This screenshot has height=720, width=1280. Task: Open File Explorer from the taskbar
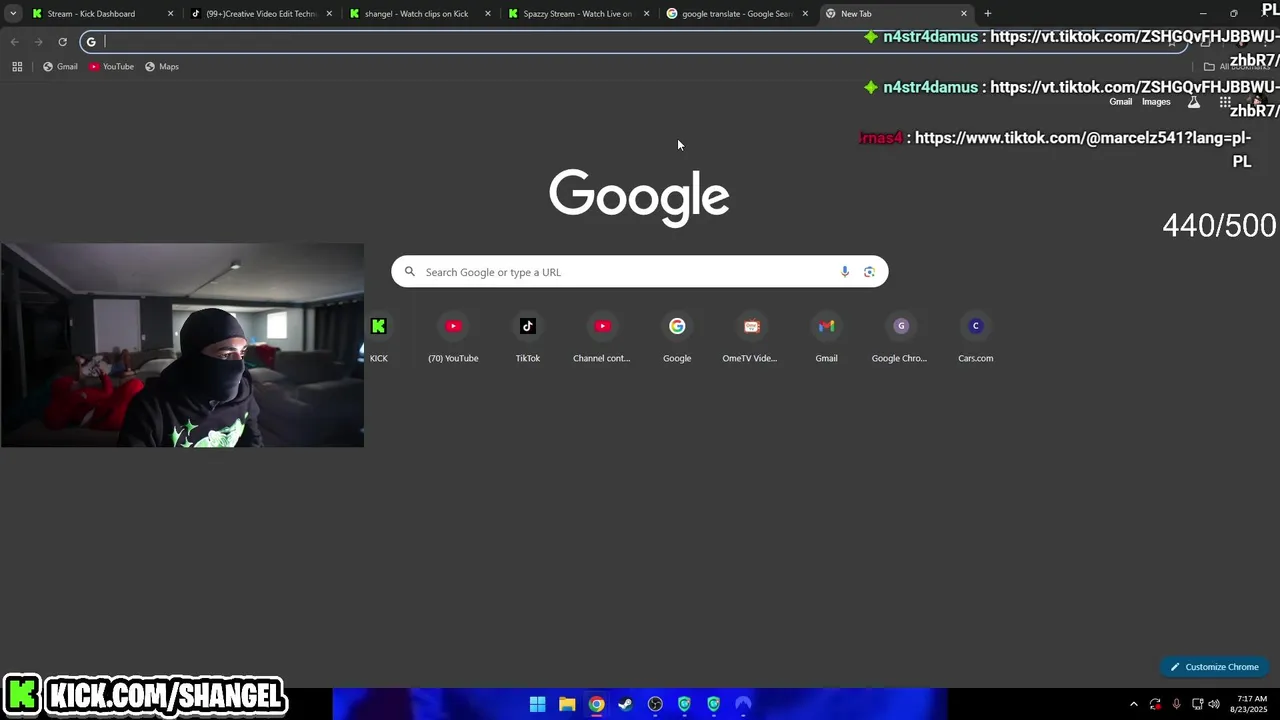(567, 704)
